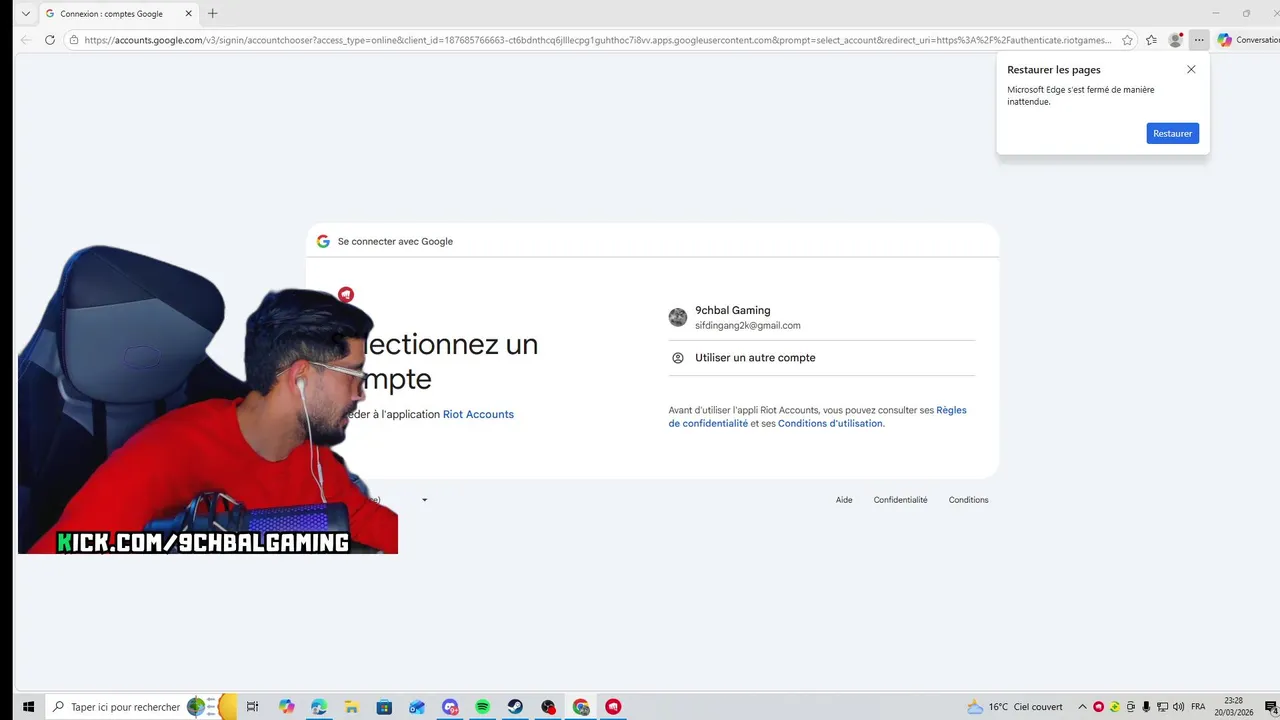
Task: Open the weather widget 16°C Ciel couvert
Action: (1015, 707)
